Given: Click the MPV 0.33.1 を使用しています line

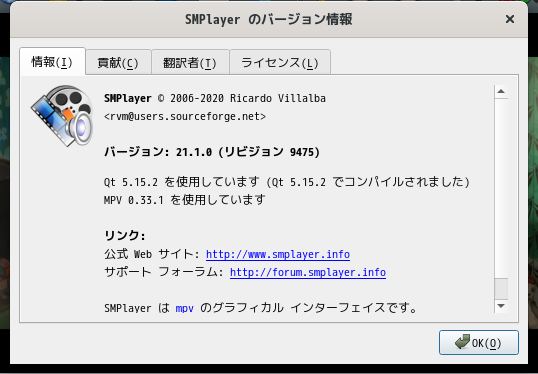Looking at the screenshot, I should pos(185,199).
